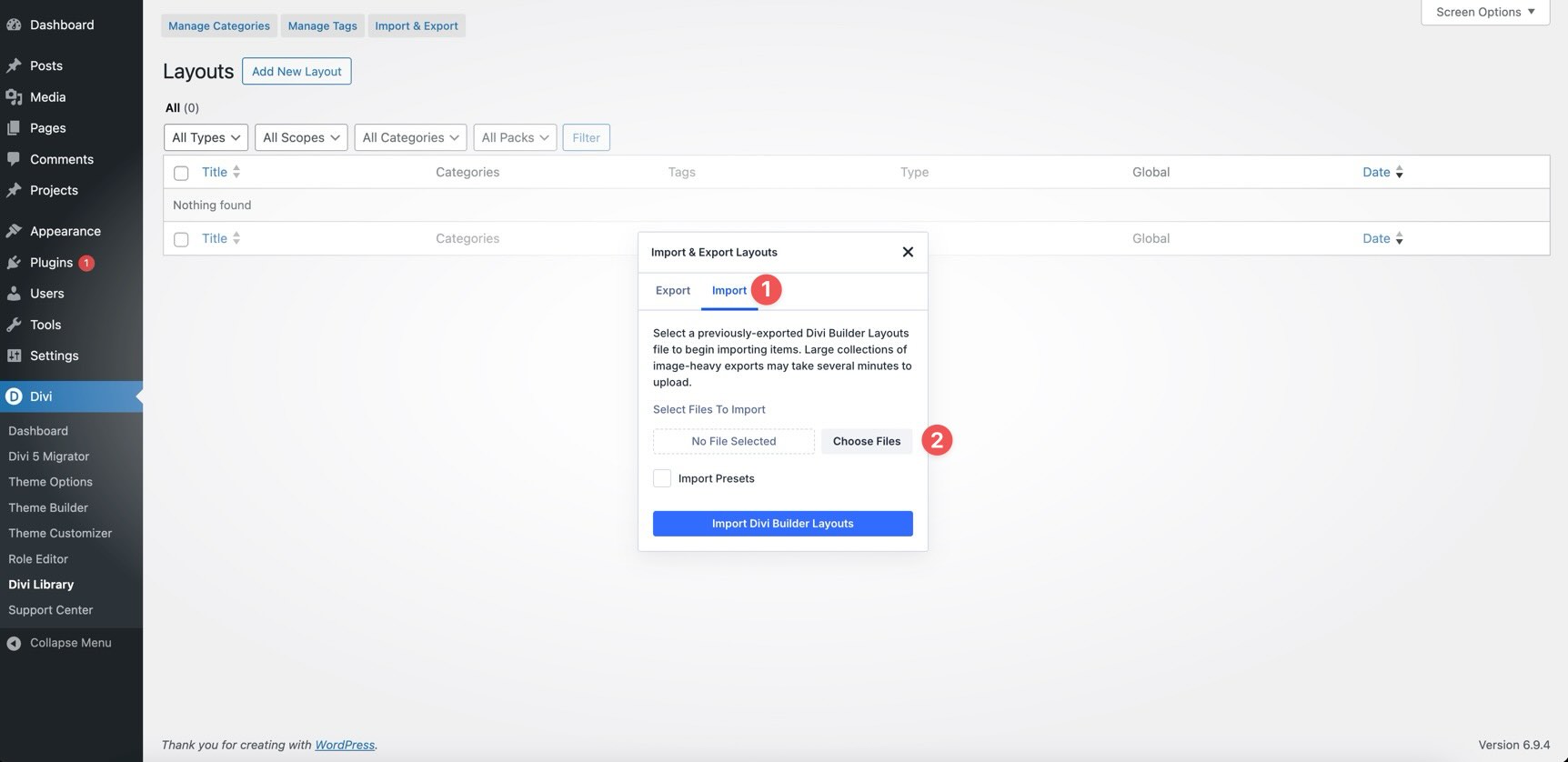
Task: Click the Import & Export button
Action: coord(417,25)
